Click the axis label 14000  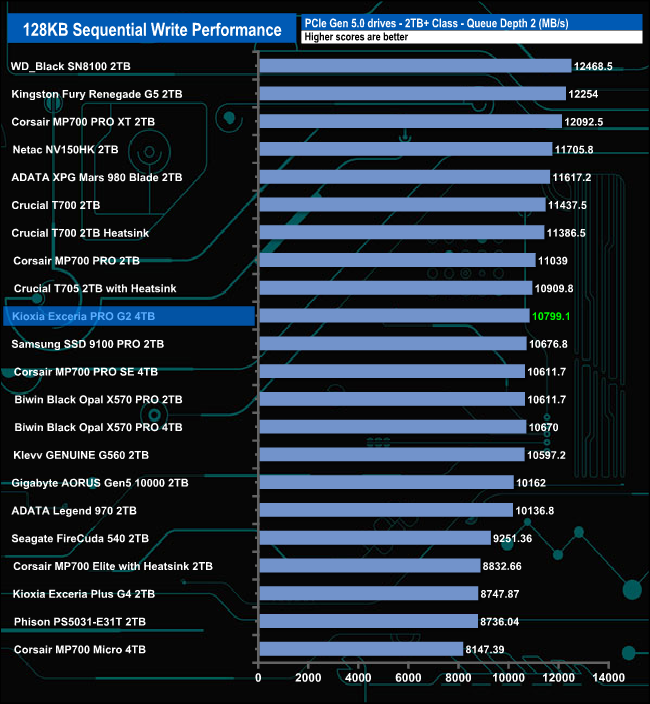[x=608, y=678]
